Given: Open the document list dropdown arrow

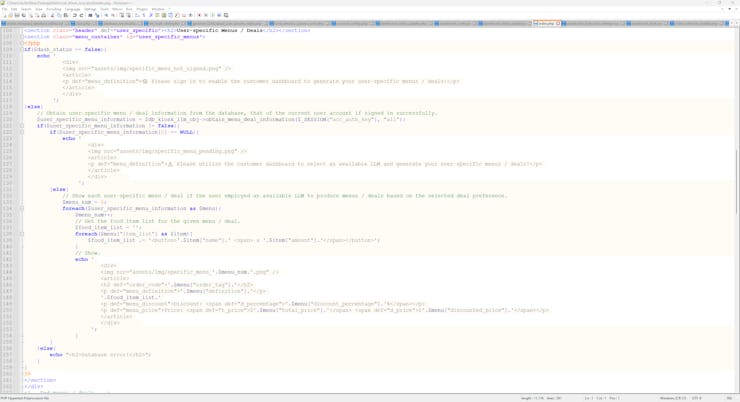Looking at the screenshot, I should (x=730, y=9).
